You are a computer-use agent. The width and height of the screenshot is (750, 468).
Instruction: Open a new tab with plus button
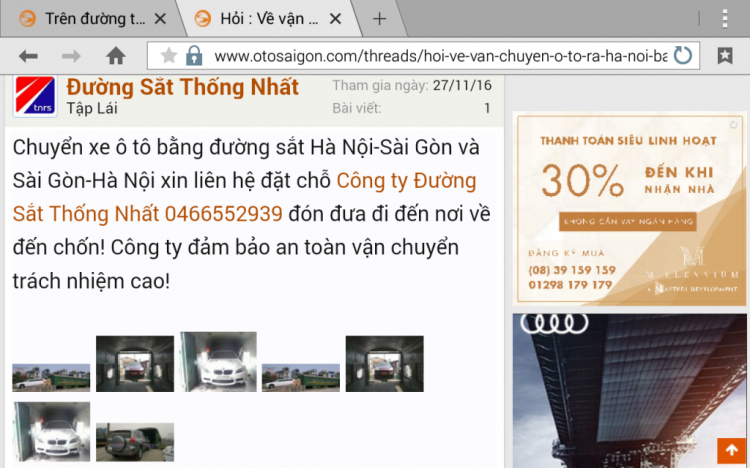379,19
